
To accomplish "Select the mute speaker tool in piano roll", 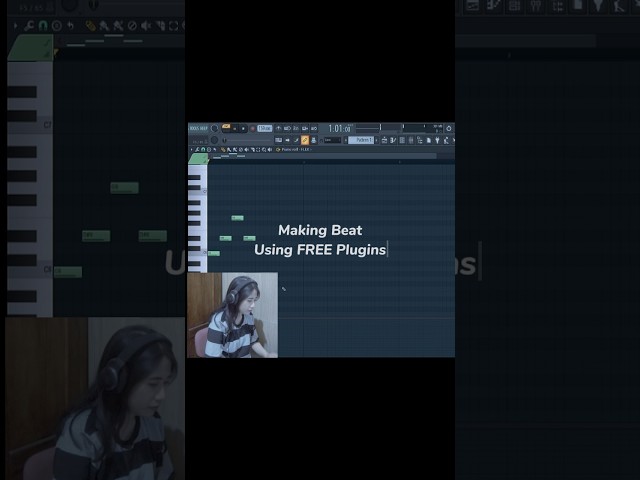I will [x=246, y=149].
